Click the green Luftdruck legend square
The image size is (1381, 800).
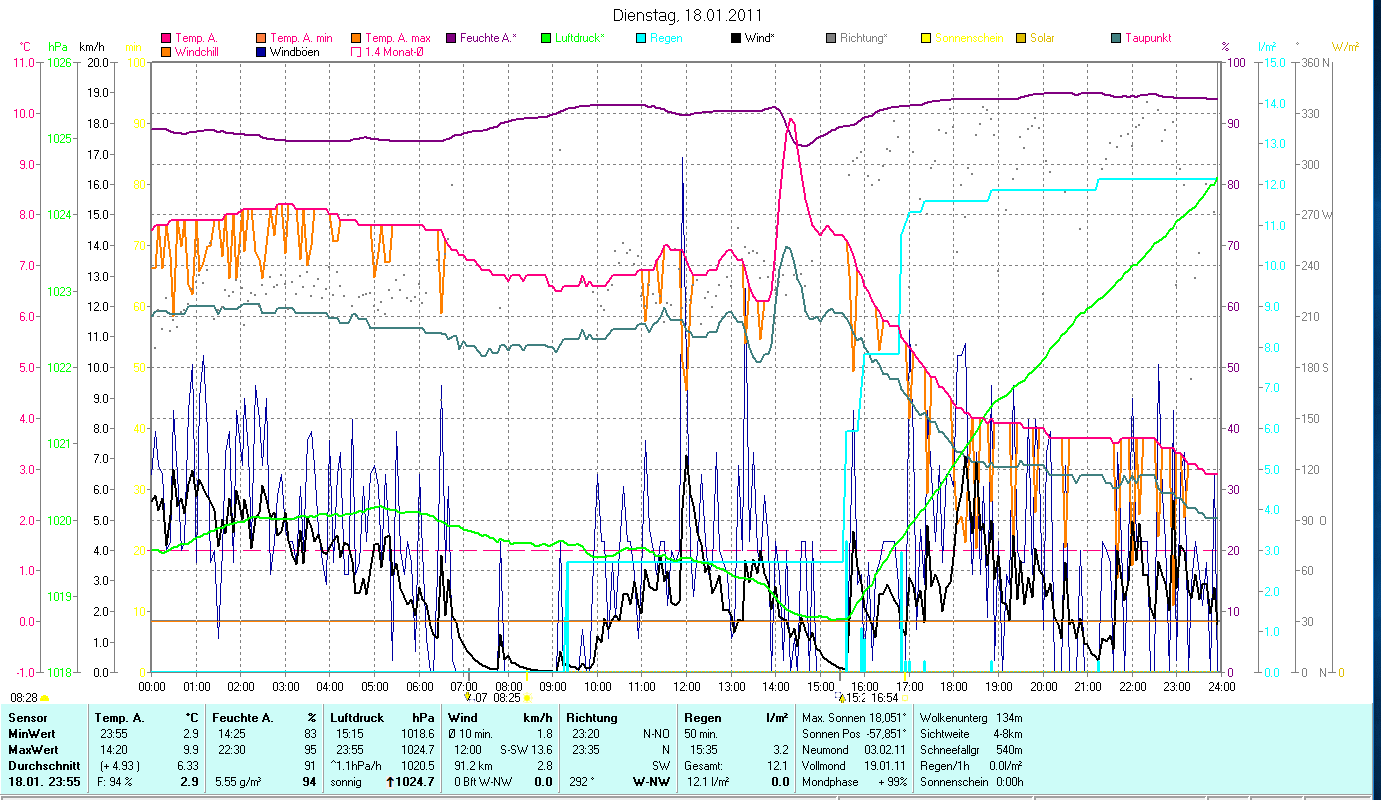pyautogui.click(x=546, y=38)
